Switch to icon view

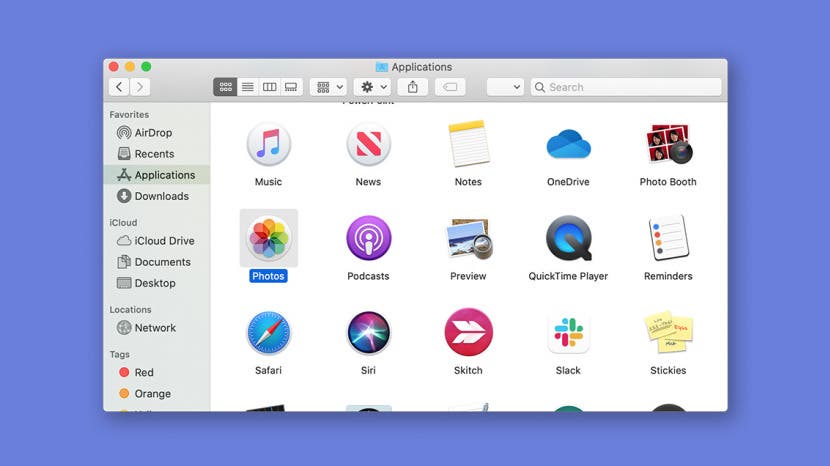click(225, 87)
